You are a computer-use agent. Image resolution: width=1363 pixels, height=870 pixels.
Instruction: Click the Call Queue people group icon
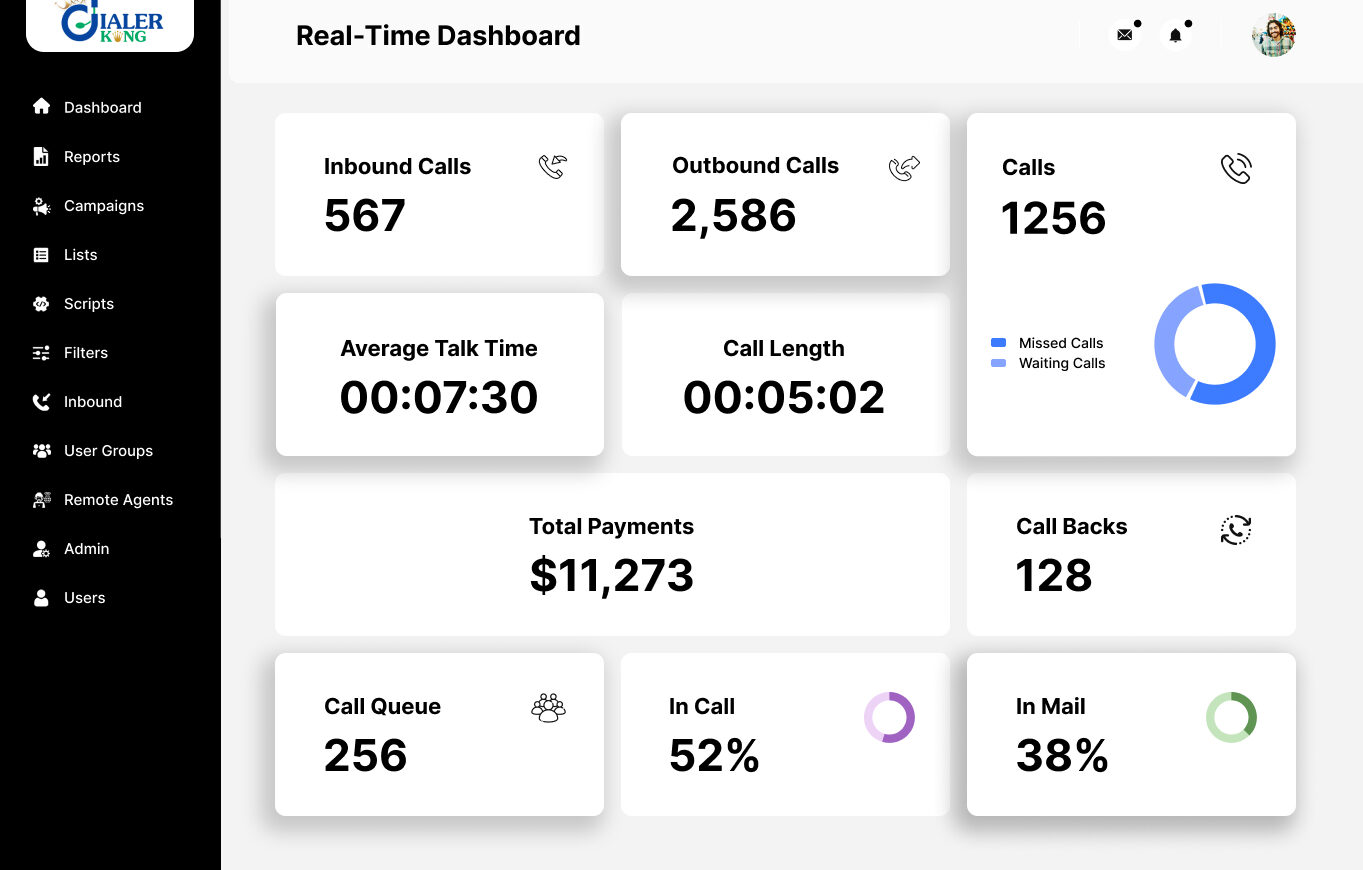click(548, 708)
